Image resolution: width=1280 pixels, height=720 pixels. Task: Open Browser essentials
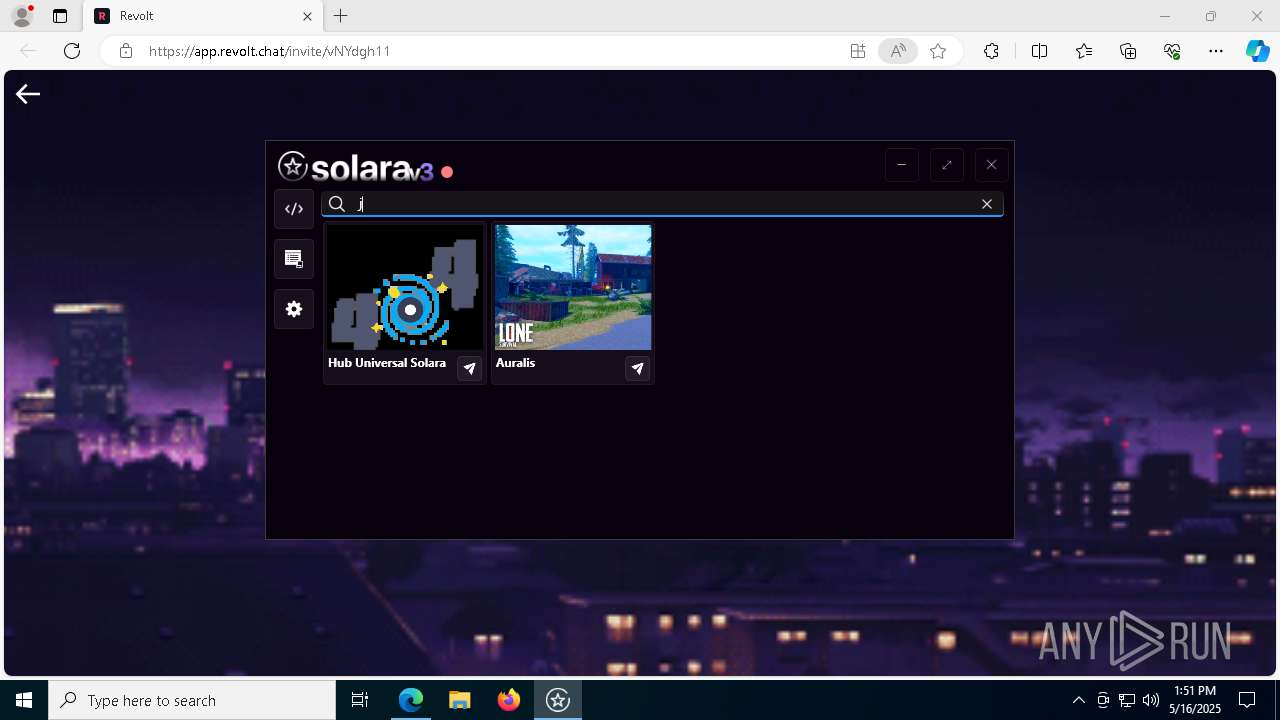click(x=1172, y=51)
